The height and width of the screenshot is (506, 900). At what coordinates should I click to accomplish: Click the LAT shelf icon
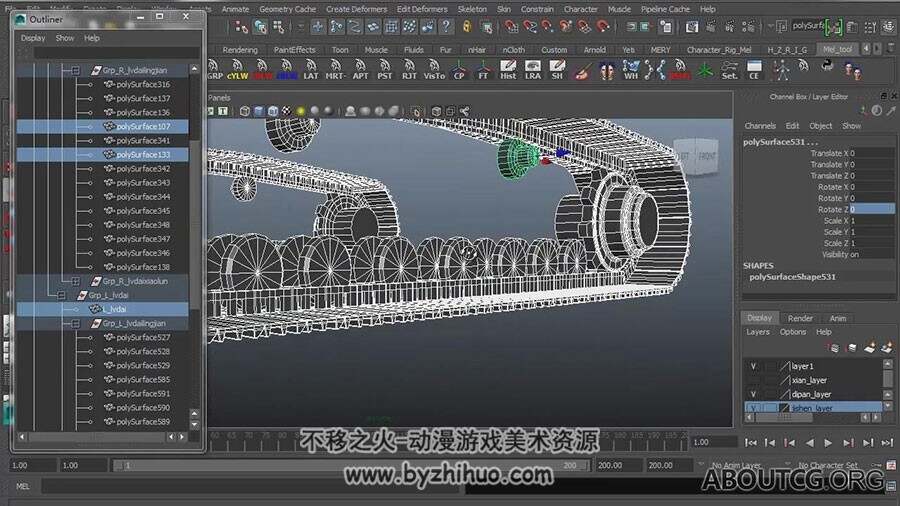click(x=311, y=70)
